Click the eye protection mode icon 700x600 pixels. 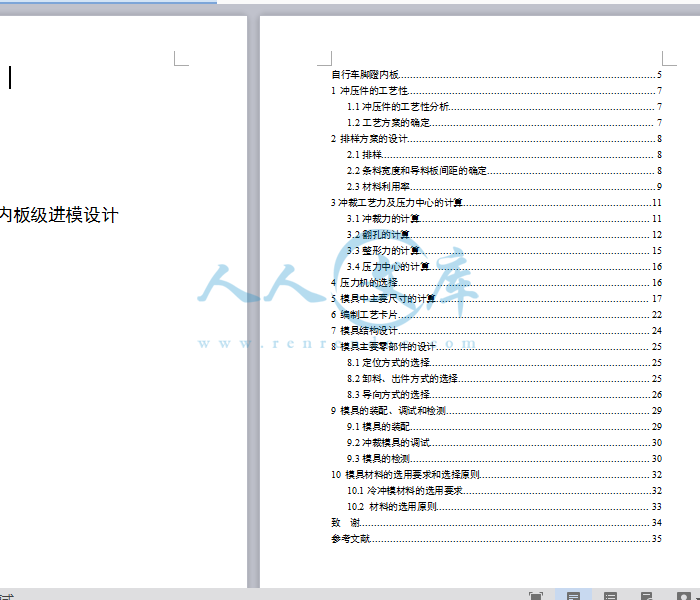[684, 596]
